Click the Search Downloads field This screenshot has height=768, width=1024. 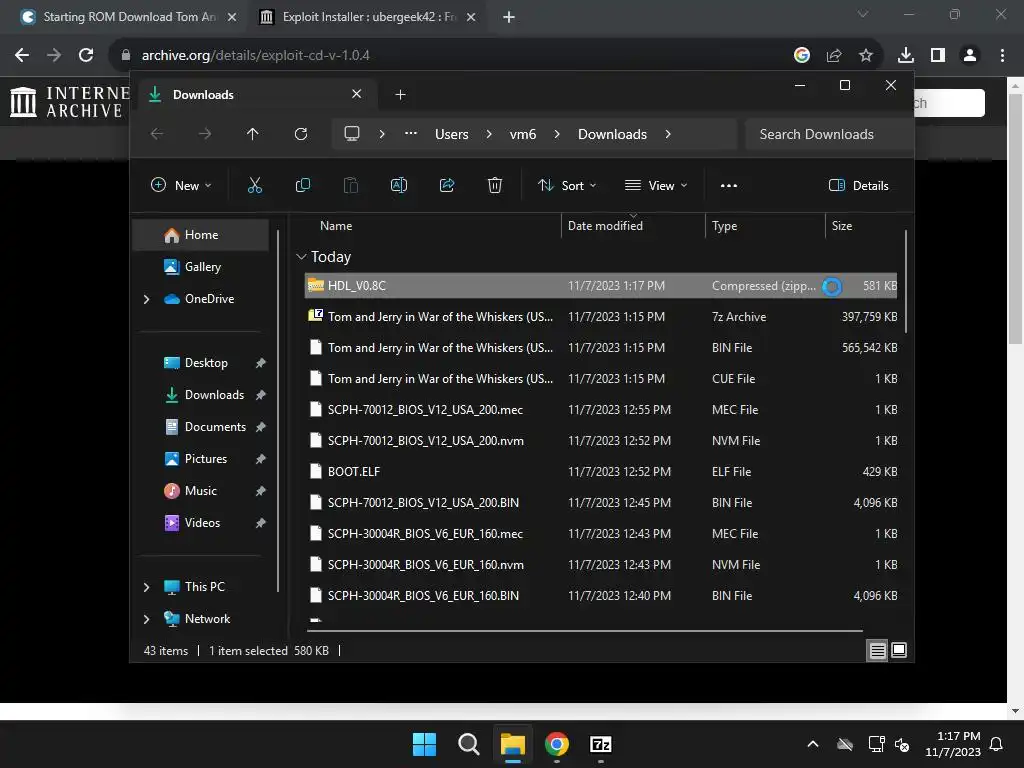[x=828, y=134]
